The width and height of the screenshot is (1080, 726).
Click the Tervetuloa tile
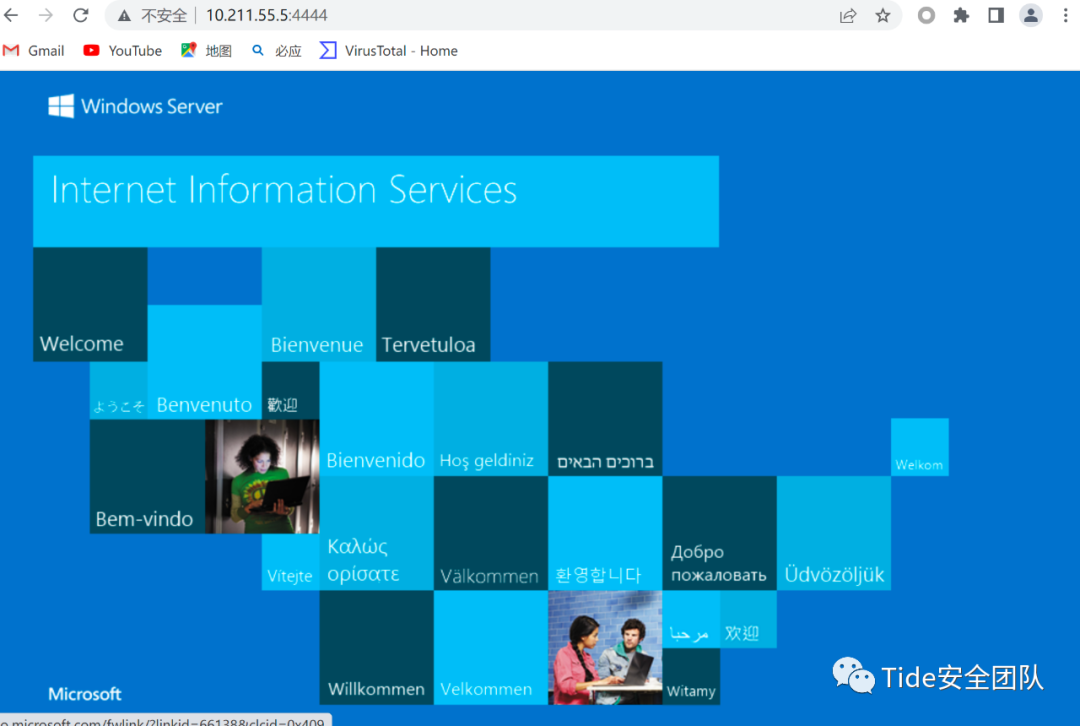click(433, 304)
